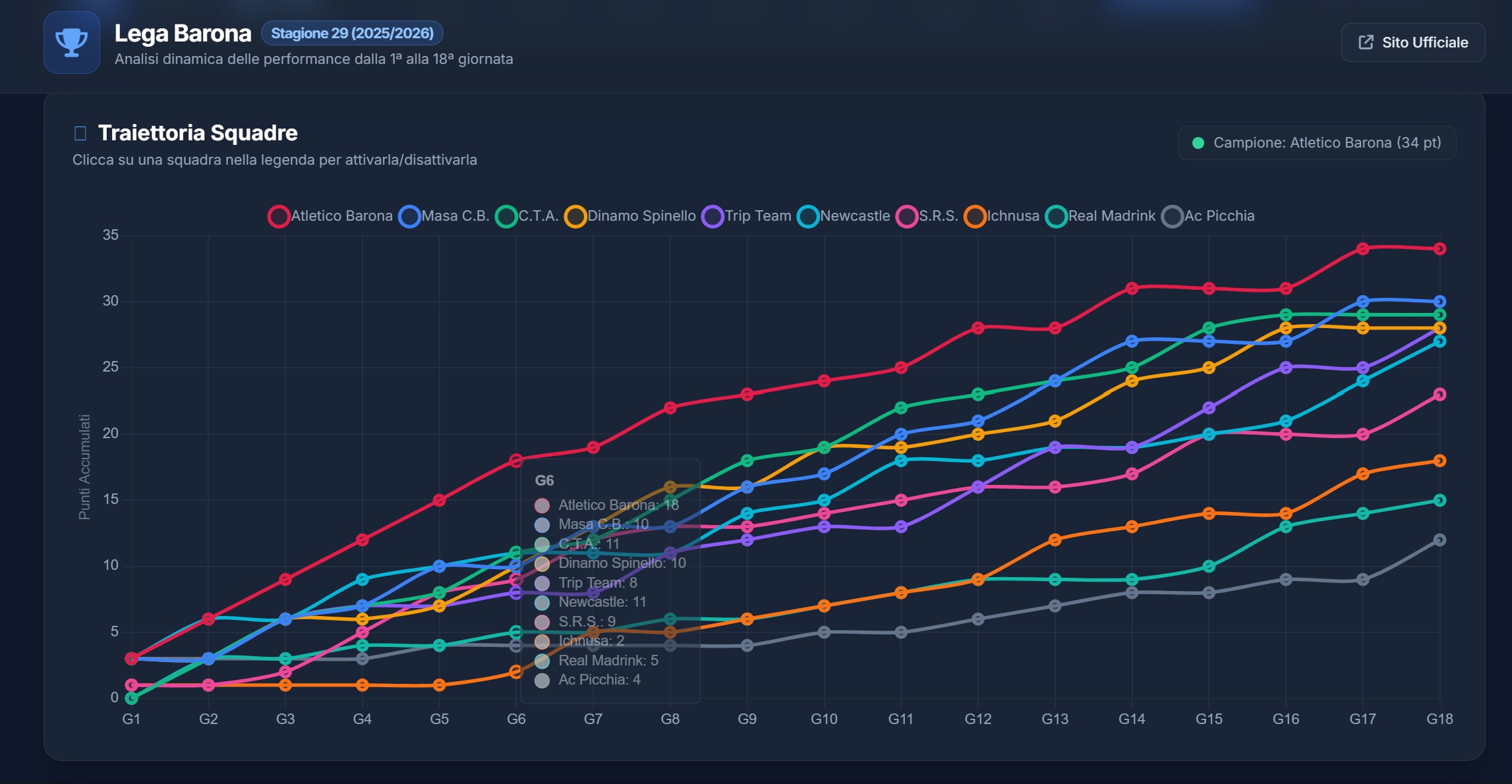Click Ichnusa data point at G18
Viewport: 1512px width, 784px height.
1439,461
